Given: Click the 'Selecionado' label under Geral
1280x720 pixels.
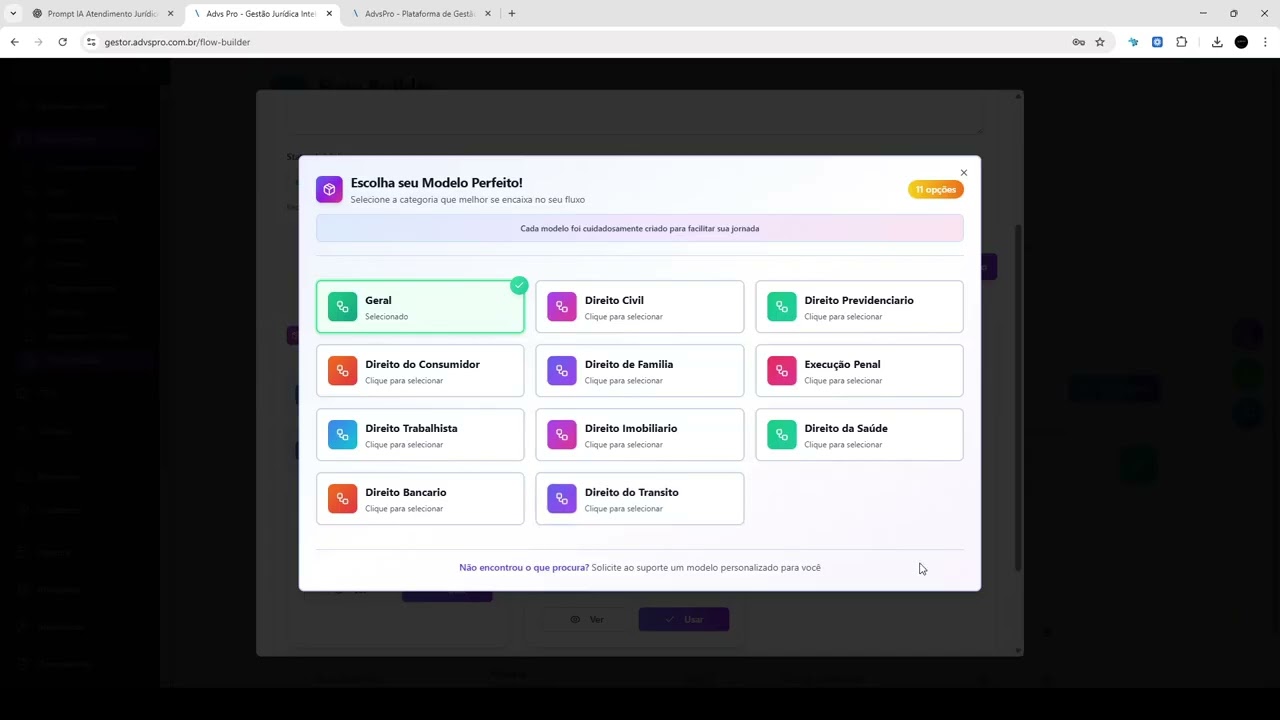Looking at the screenshot, I should tap(386, 317).
